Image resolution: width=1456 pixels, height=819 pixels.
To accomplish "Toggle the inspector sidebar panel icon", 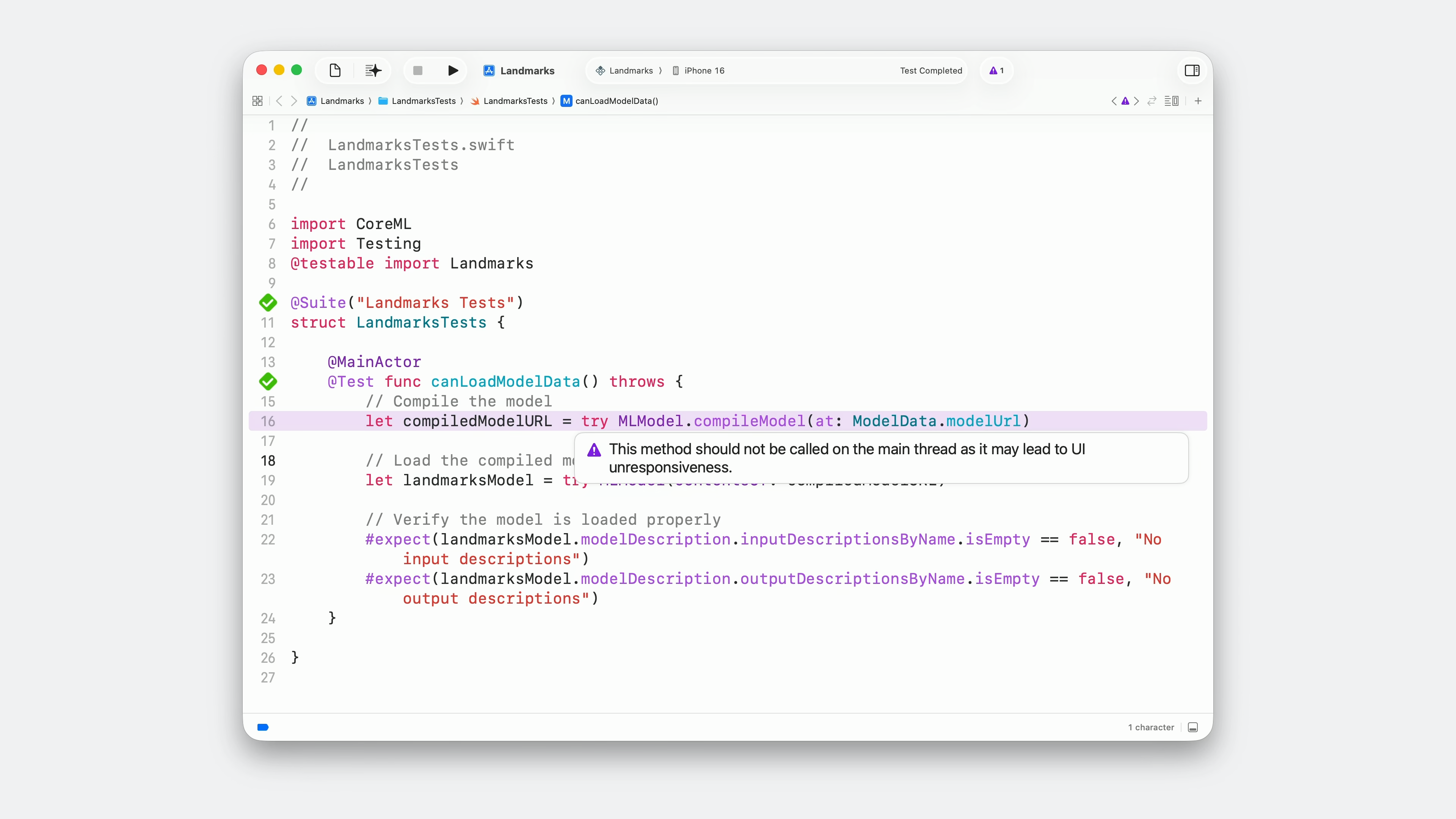I will tap(1192, 71).
